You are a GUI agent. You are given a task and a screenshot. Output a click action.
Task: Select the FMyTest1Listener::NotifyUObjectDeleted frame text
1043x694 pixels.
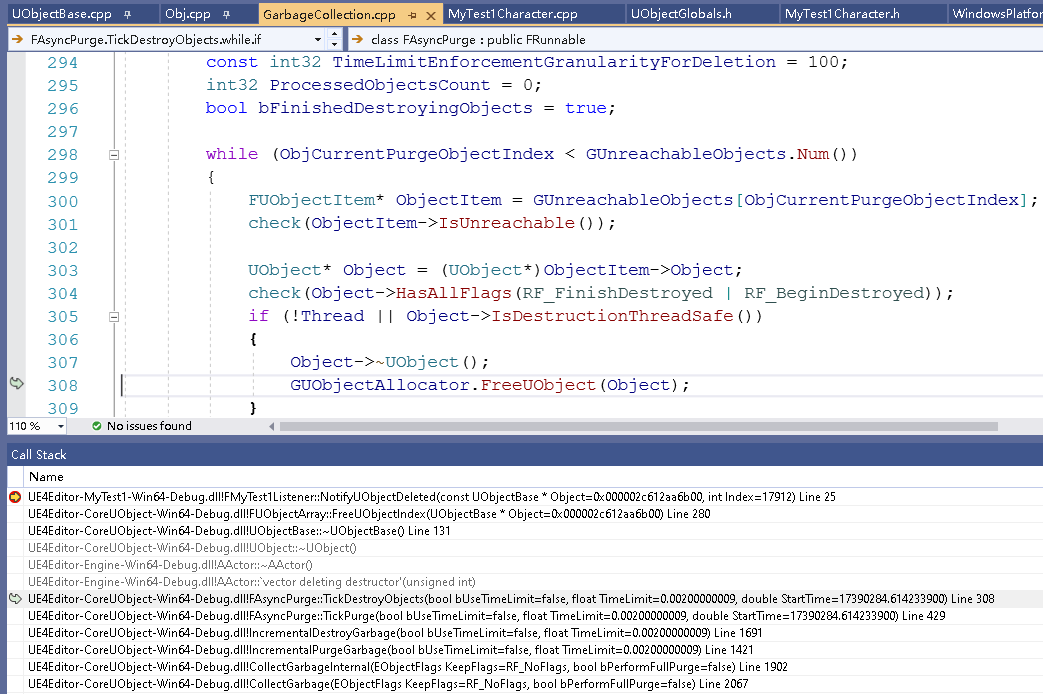coord(432,497)
